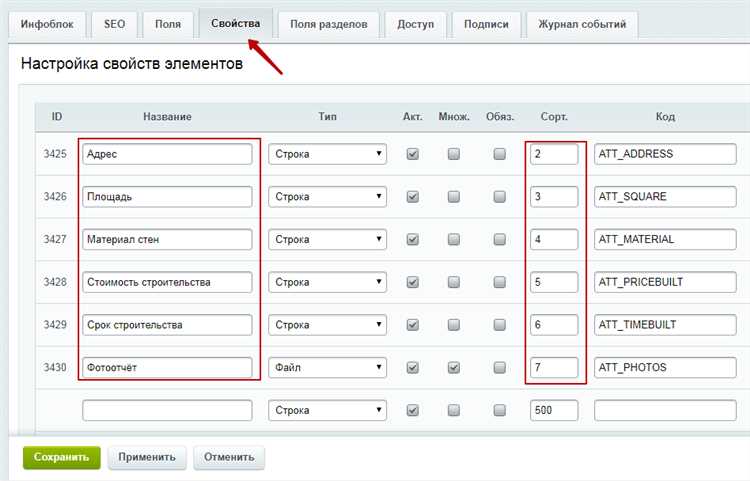750x481 pixels.
Task: Click the green Сохранить button
Action: point(62,457)
